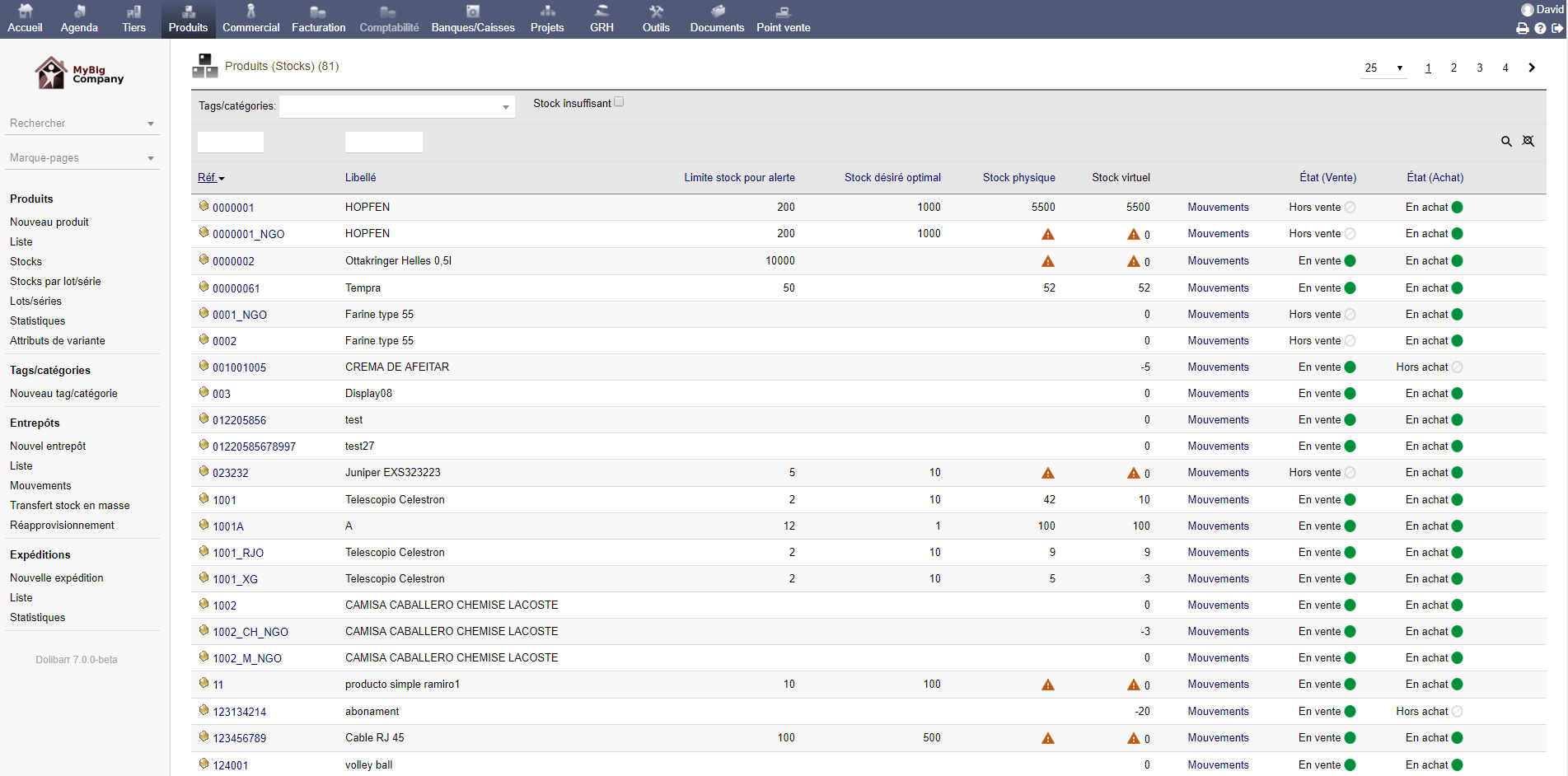
Task: Switch to the Facturation tab
Action: pos(318,18)
